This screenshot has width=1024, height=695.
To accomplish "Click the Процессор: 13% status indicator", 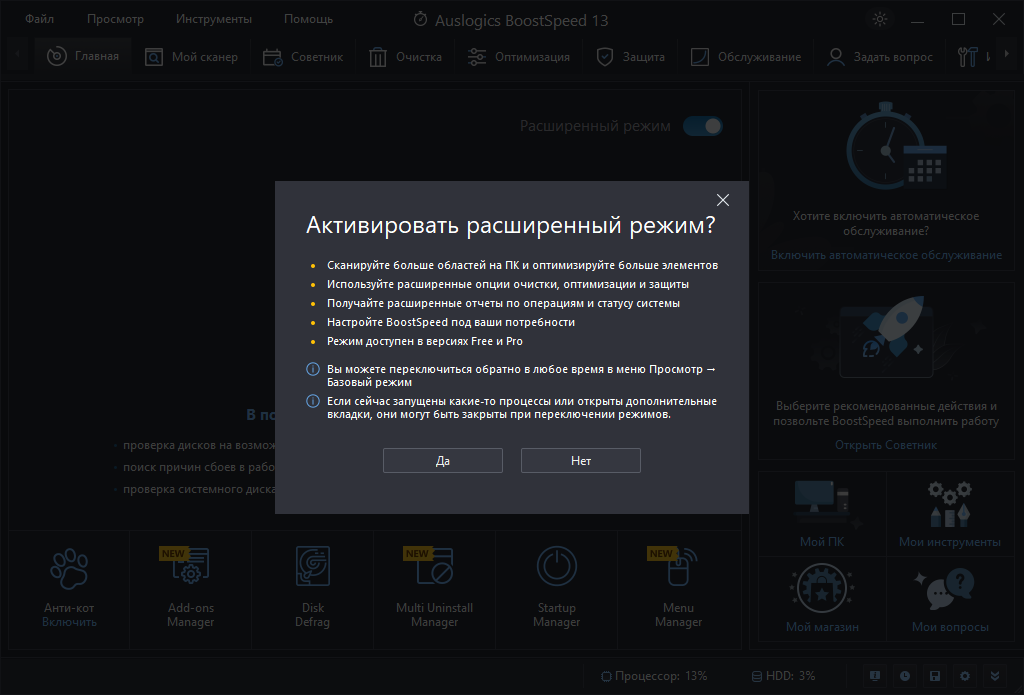I will coord(654,676).
